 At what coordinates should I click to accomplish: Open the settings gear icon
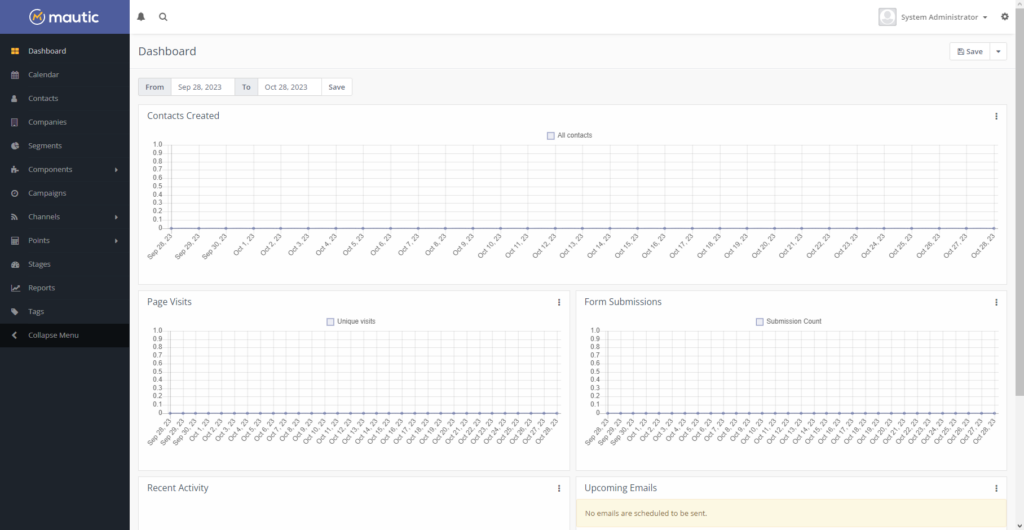tap(1005, 17)
